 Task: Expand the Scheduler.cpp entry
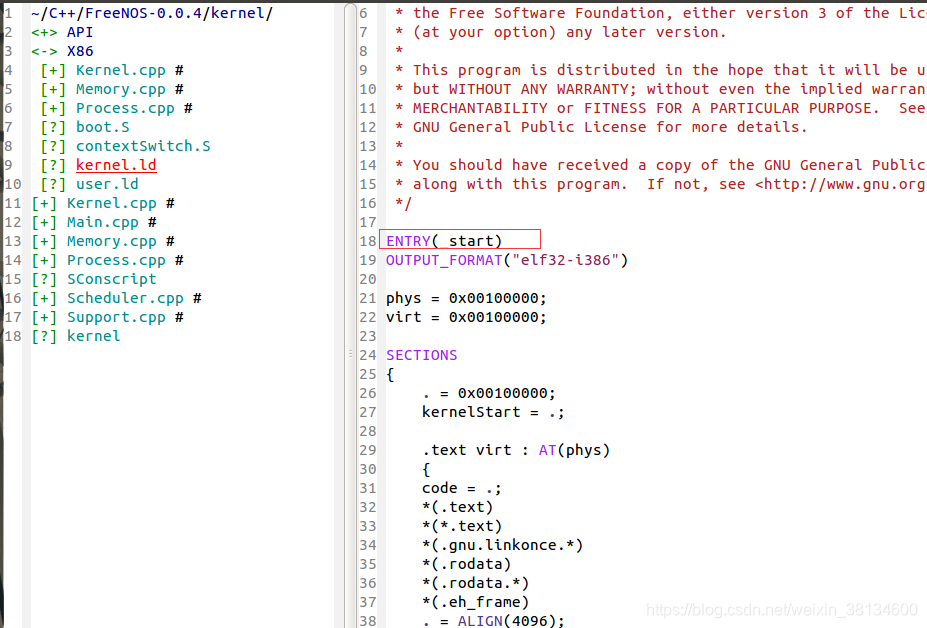coord(44,298)
